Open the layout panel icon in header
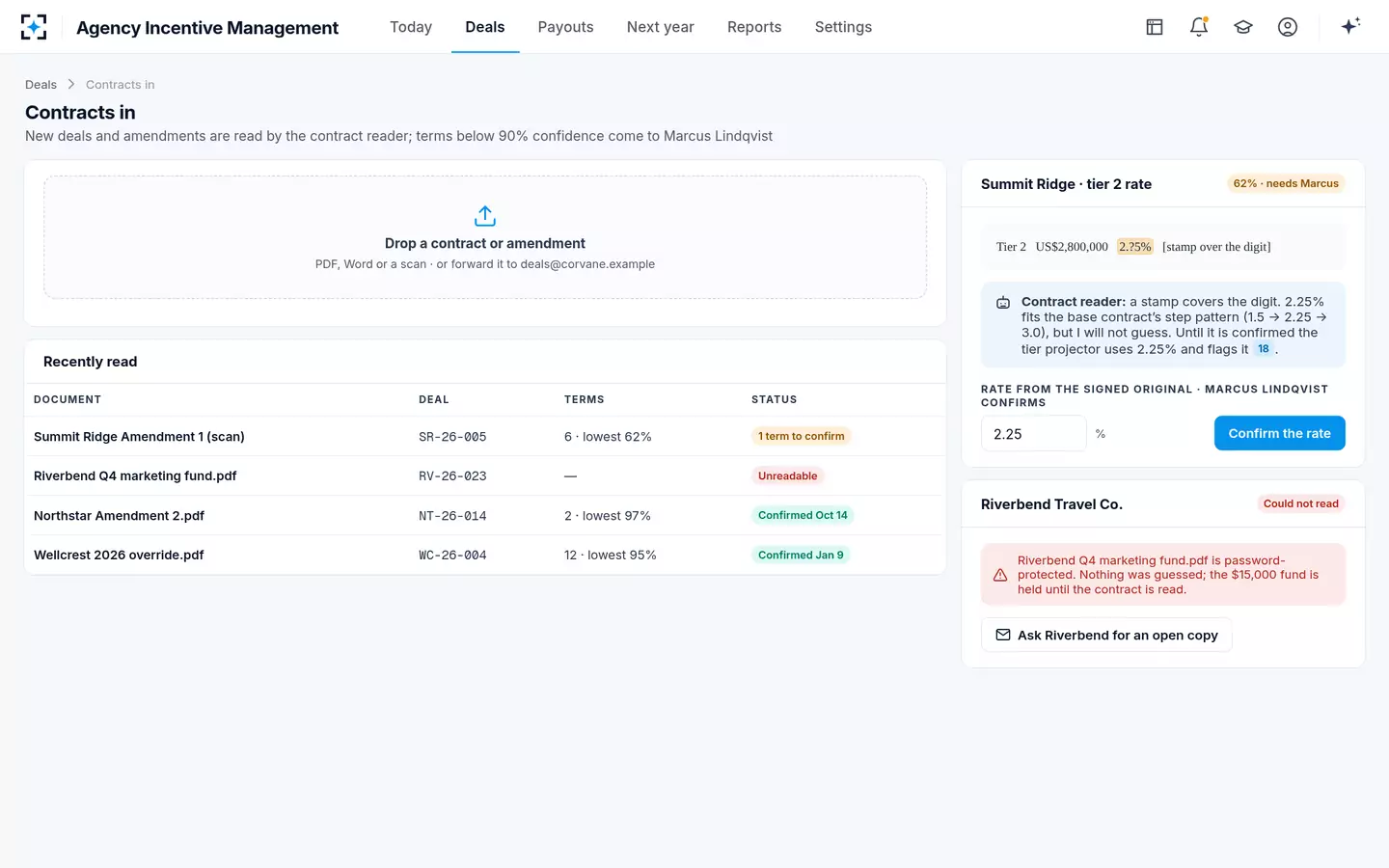Viewport: 1389px width, 868px height. click(1155, 27)
